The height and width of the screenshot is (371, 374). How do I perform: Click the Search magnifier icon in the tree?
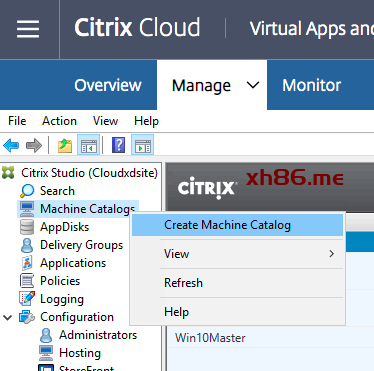(x=27, y=191)
